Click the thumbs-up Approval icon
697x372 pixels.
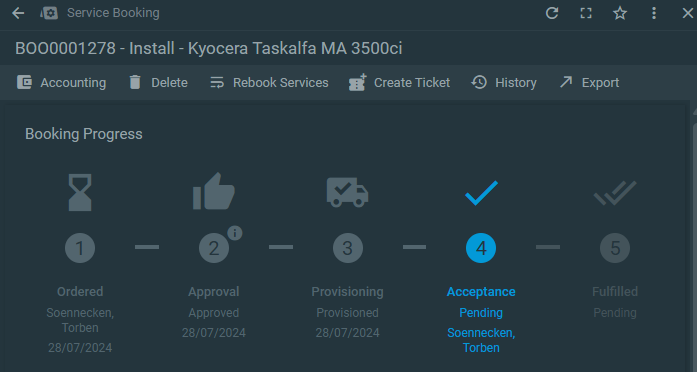point(214,191)
